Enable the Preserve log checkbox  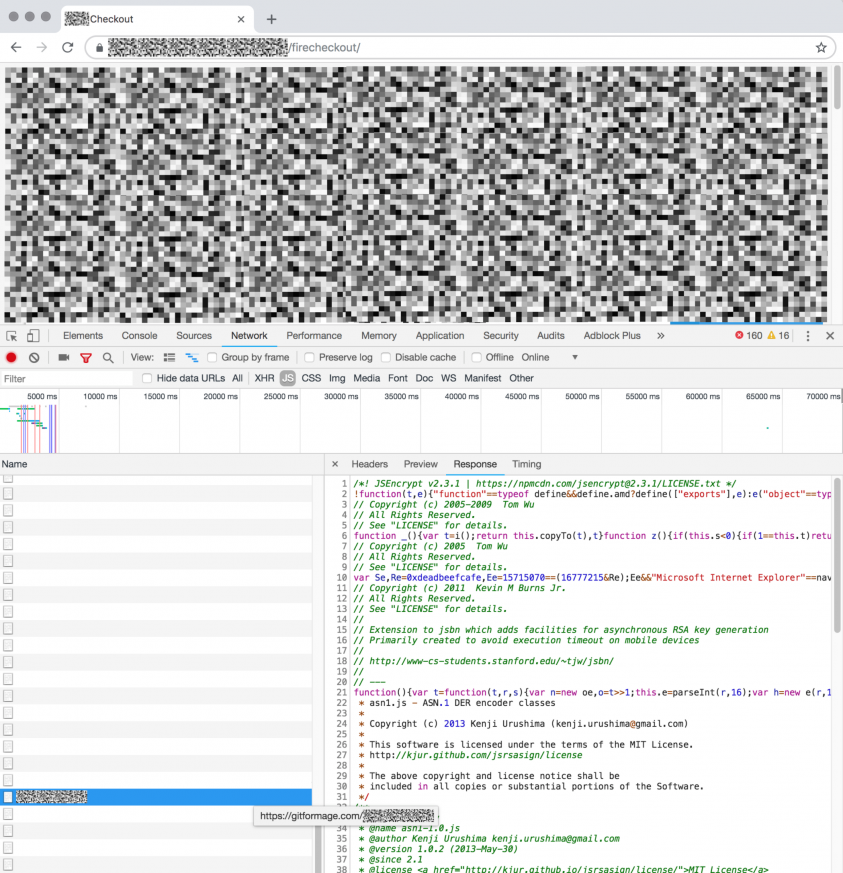click(x=310, y=357)
